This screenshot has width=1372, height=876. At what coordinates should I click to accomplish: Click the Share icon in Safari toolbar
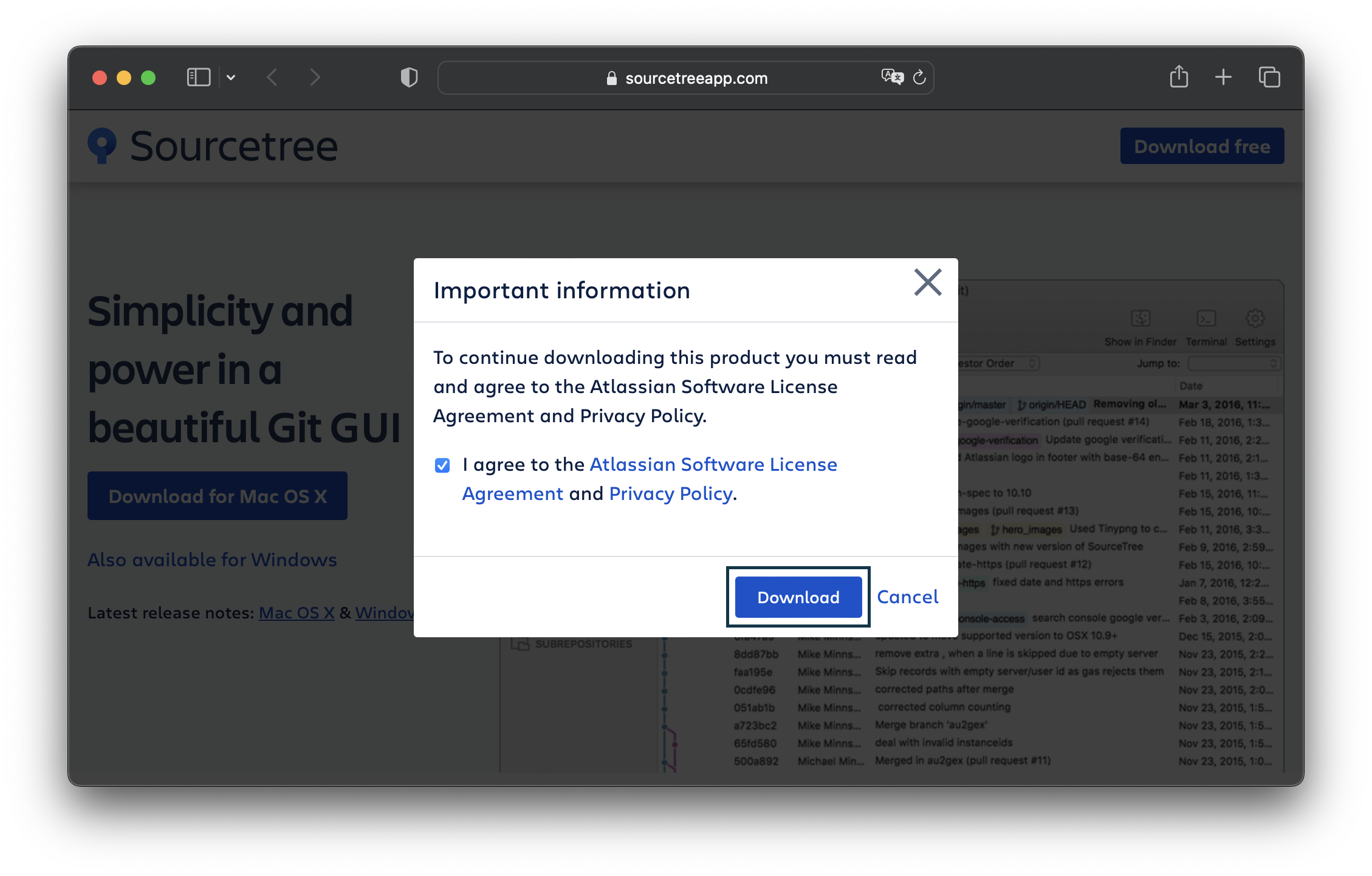click(1179, 77)
